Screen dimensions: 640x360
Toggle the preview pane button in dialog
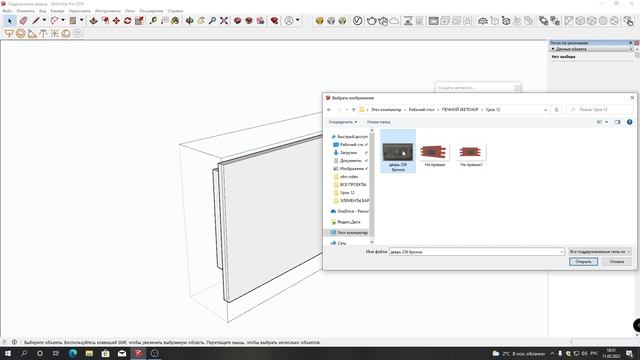coord(617,122)
